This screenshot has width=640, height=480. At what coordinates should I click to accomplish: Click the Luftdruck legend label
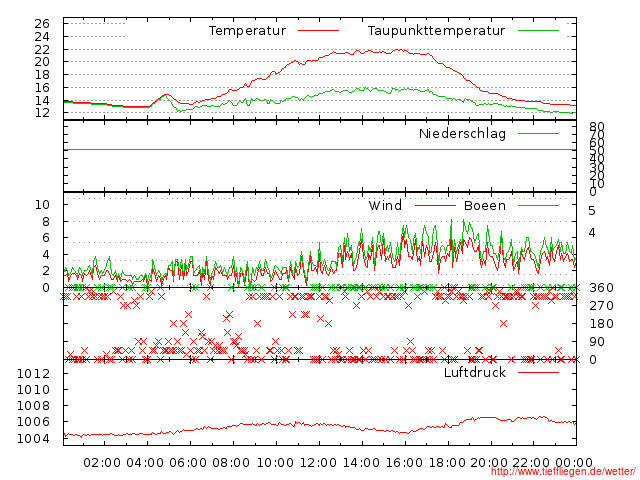coord(475,372)
